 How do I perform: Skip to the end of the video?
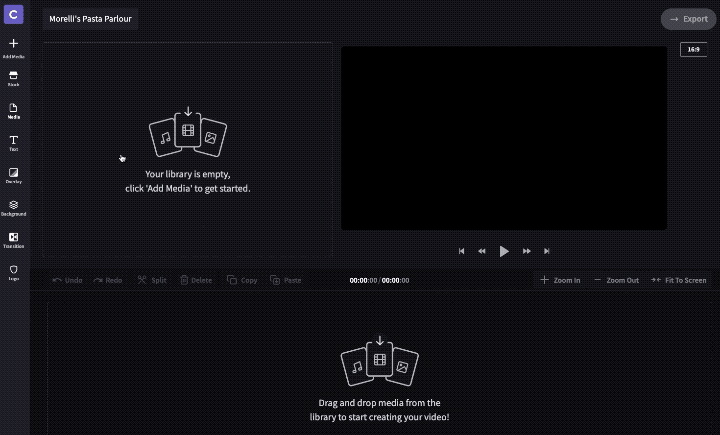pos(546,251)
